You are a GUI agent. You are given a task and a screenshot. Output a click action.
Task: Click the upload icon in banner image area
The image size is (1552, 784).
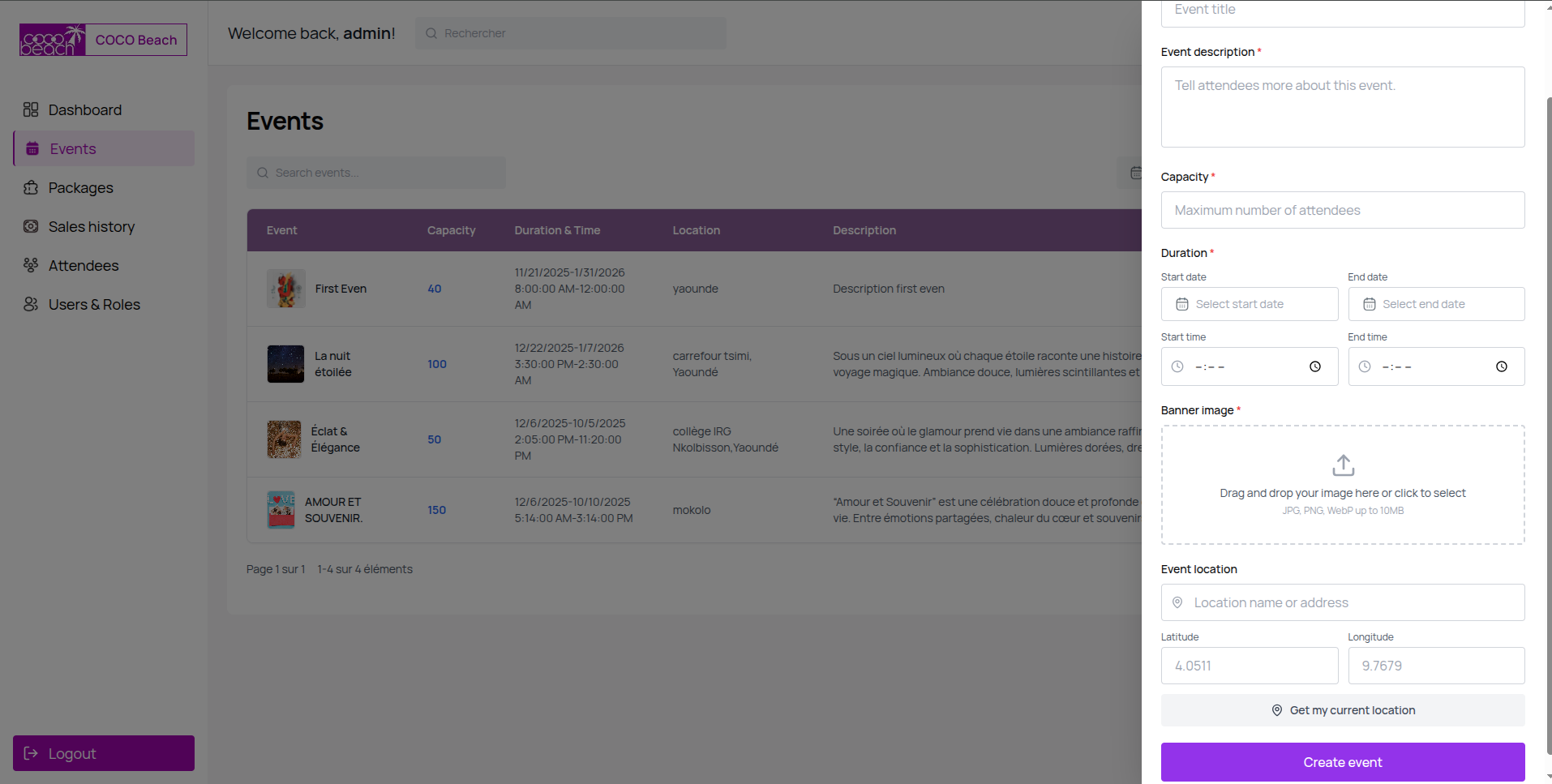[x=1343, y=465]
